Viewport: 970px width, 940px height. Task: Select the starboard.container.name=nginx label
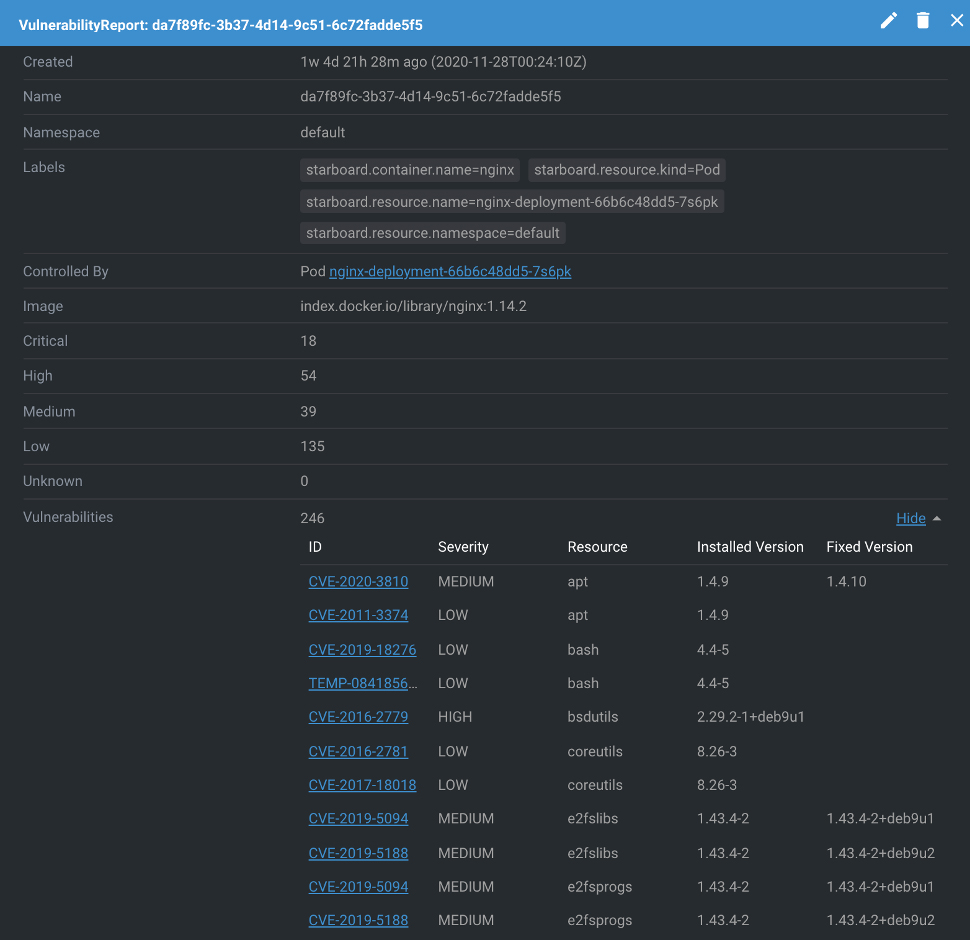click(410, 170)
